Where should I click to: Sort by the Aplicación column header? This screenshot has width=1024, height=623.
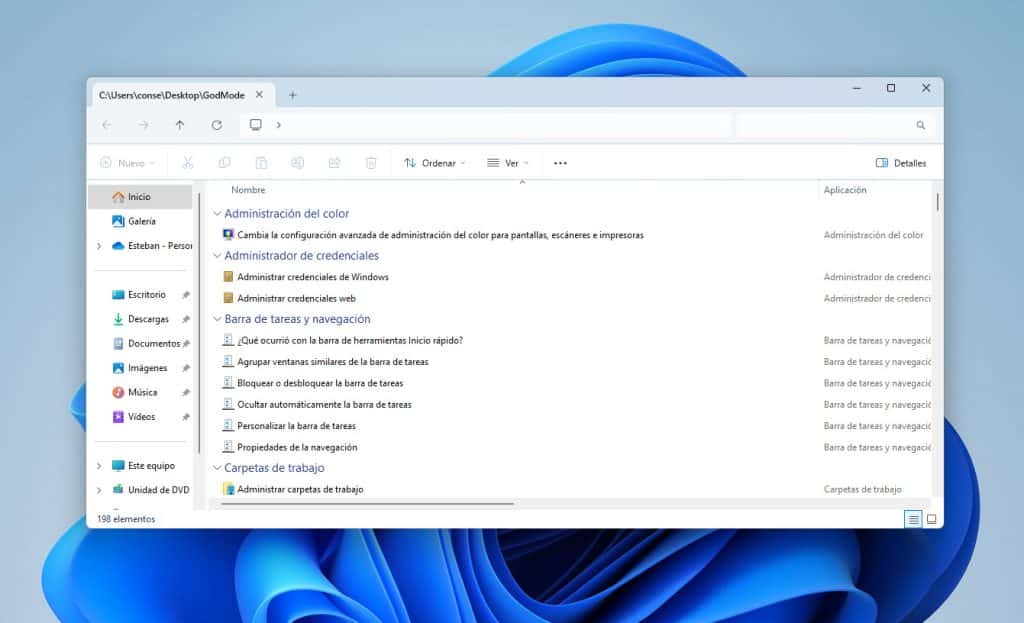[x=845, y=190]
